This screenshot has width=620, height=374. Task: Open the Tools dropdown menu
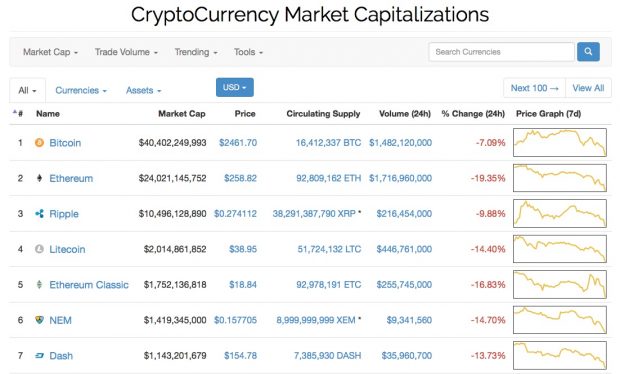tap(248, 52)
